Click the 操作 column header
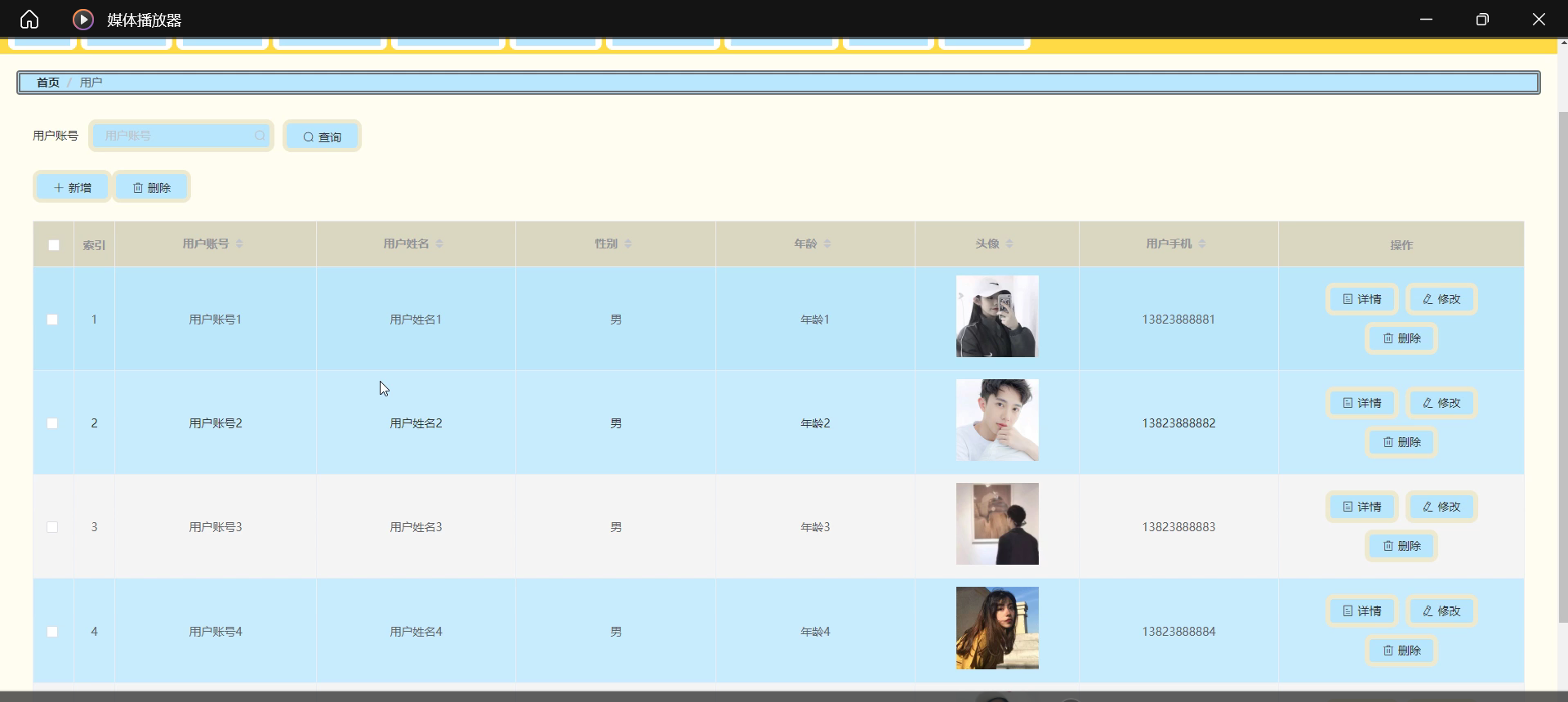Image resolution: width=1568 pixels, height=702 pixels. [1401, 245]
